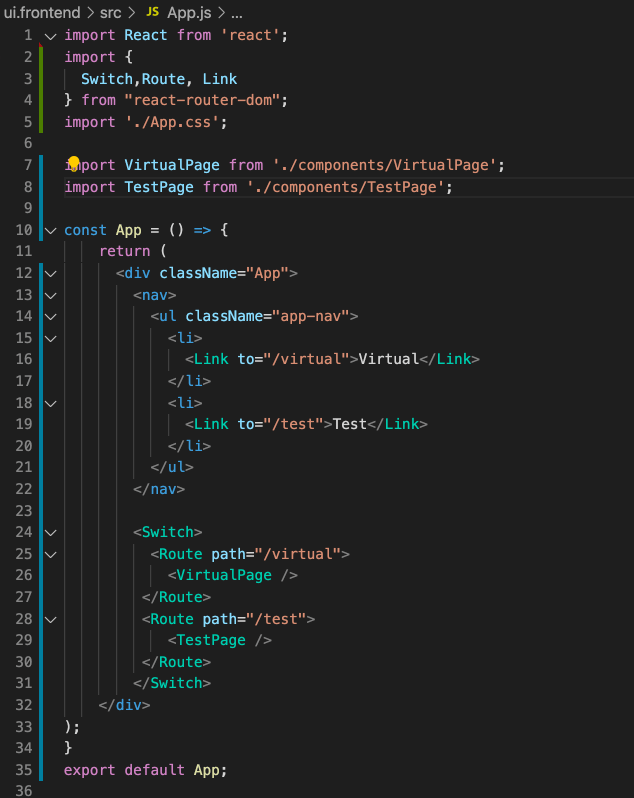Open App.js breadcrumb segment
The image size is (634, 798).
189,12
